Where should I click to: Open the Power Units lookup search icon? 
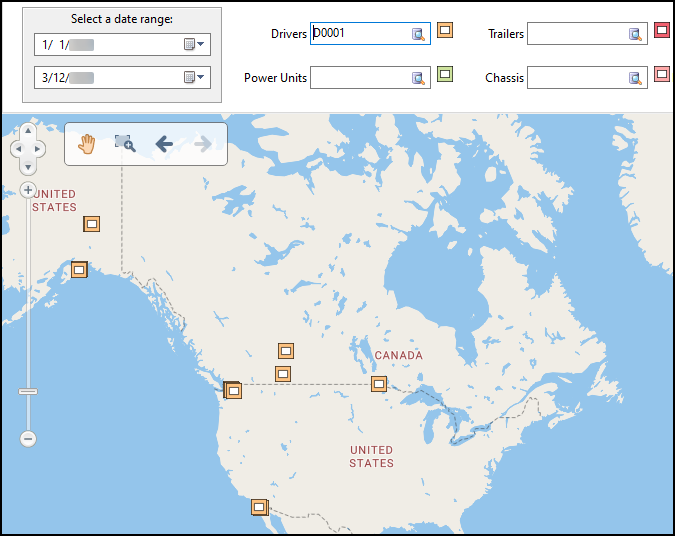tap(419, 78)
